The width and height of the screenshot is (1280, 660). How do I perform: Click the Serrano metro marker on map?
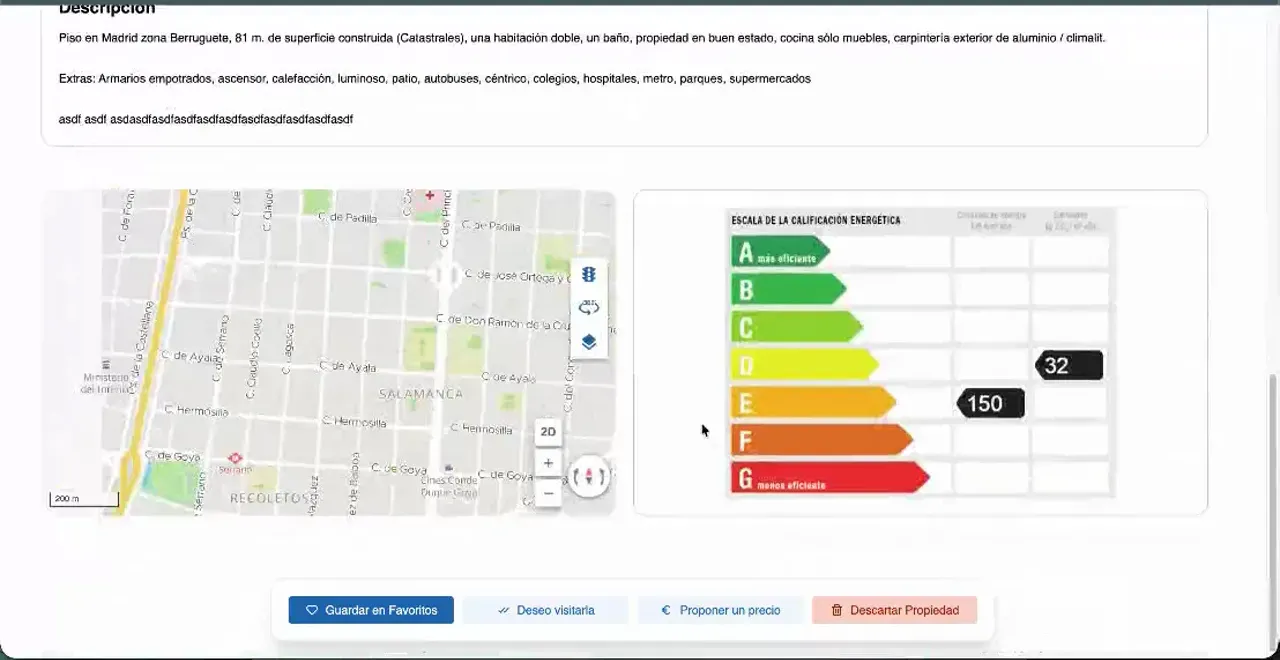coord(235,459)
